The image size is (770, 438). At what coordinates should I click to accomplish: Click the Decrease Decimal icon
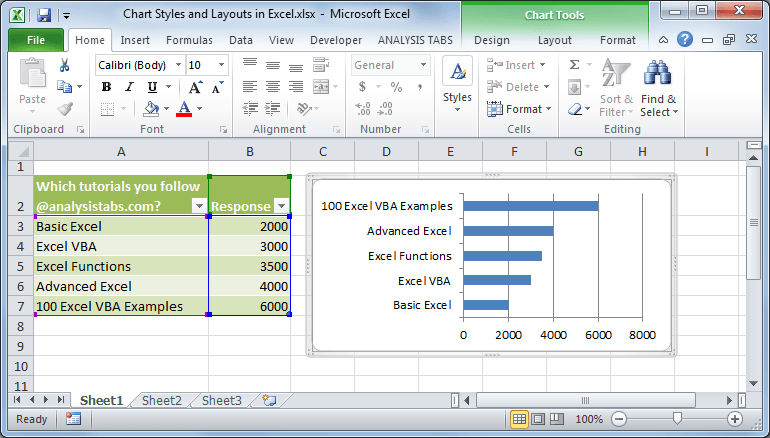385,109
